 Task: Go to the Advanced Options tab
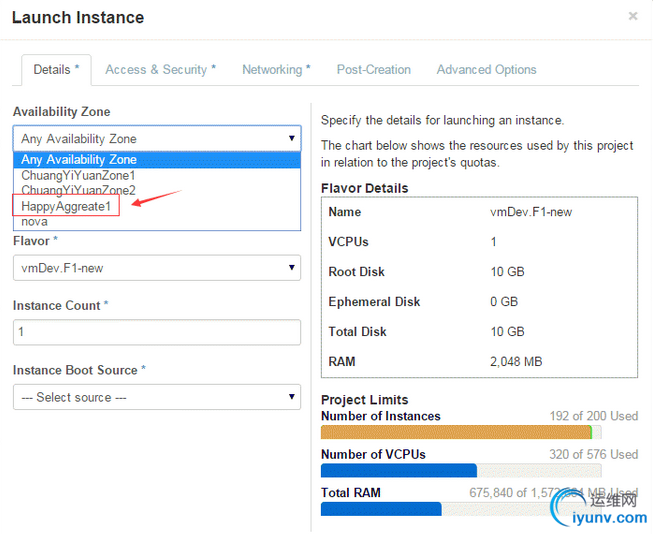coord(486,70)
